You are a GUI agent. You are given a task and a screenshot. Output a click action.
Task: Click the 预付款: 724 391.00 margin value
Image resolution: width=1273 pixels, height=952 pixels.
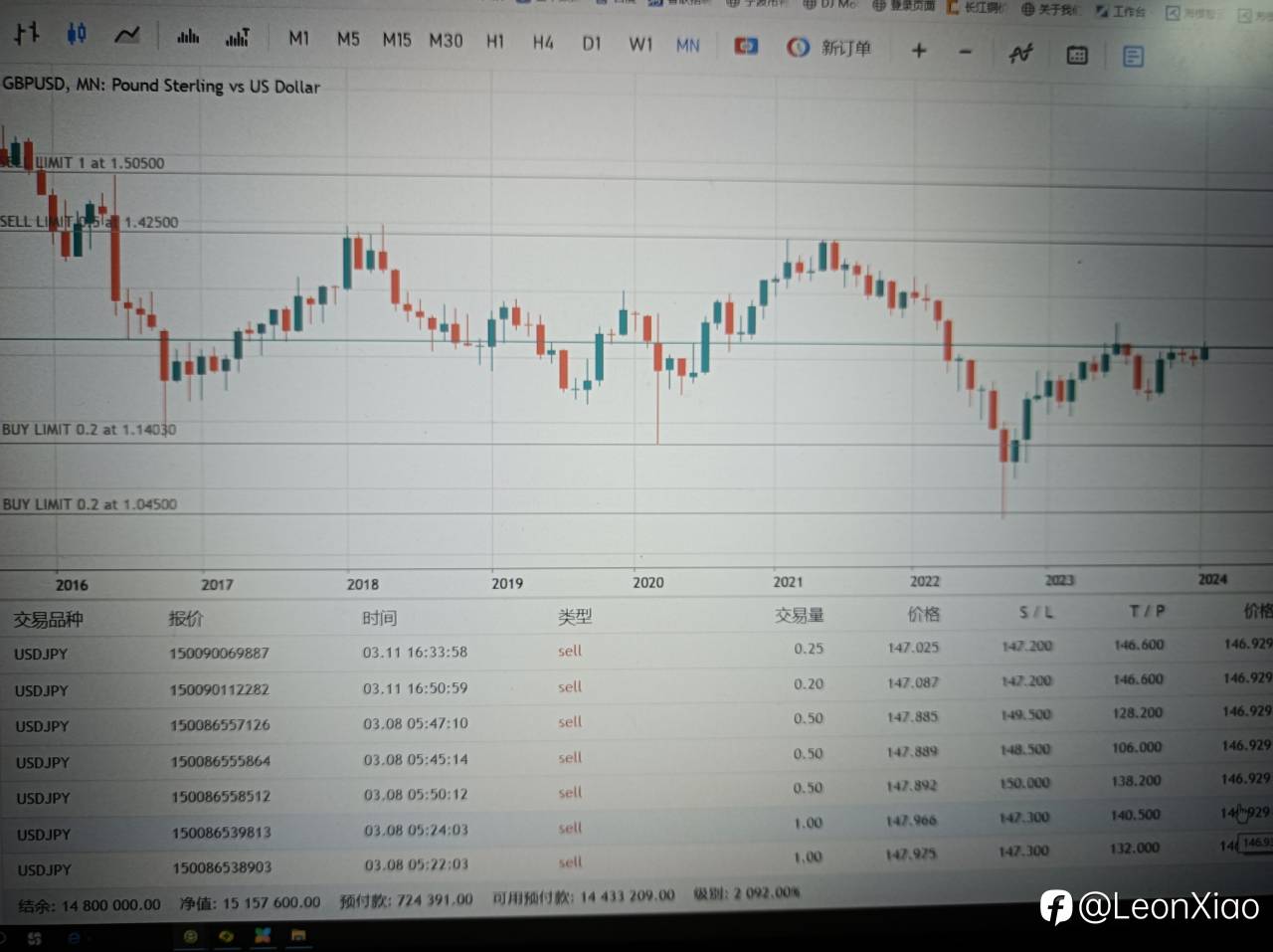pos(406,900)
